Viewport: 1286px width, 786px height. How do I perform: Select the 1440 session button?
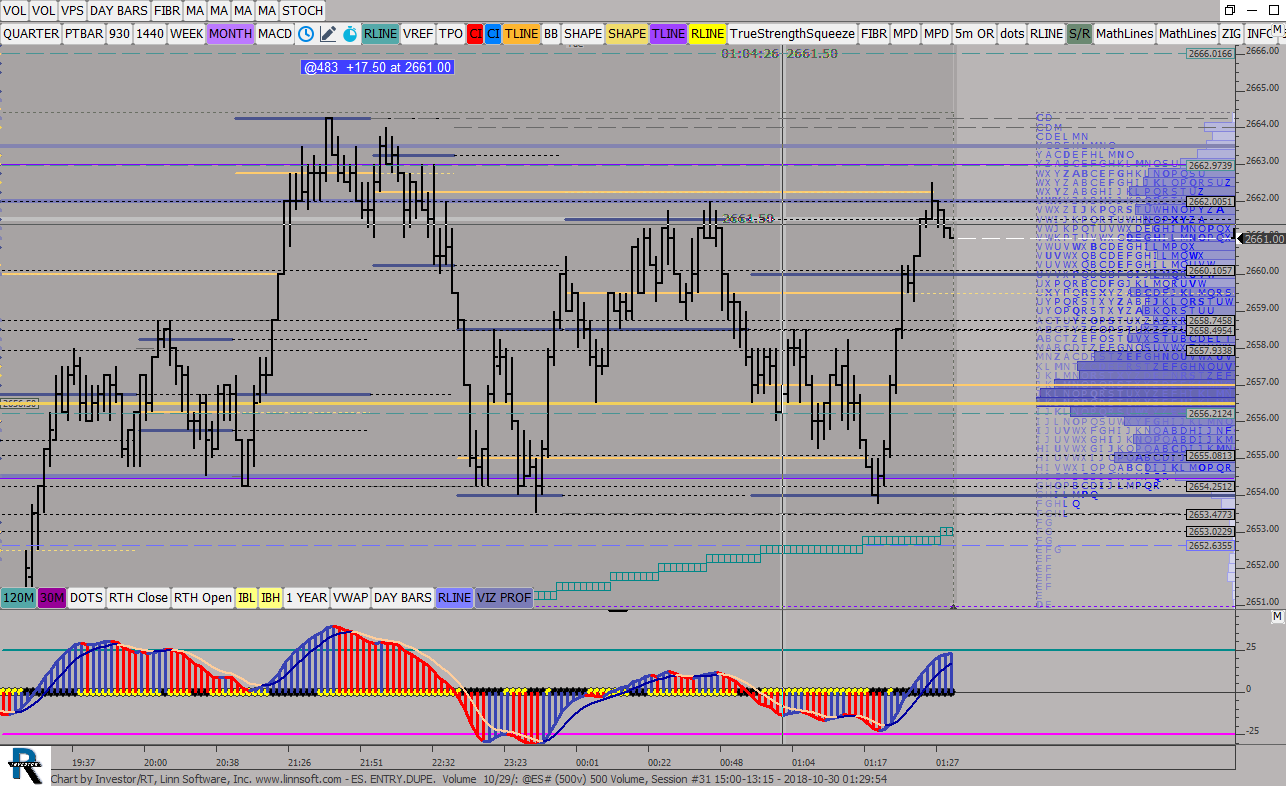pyautogui.click(x=150, y=33)
